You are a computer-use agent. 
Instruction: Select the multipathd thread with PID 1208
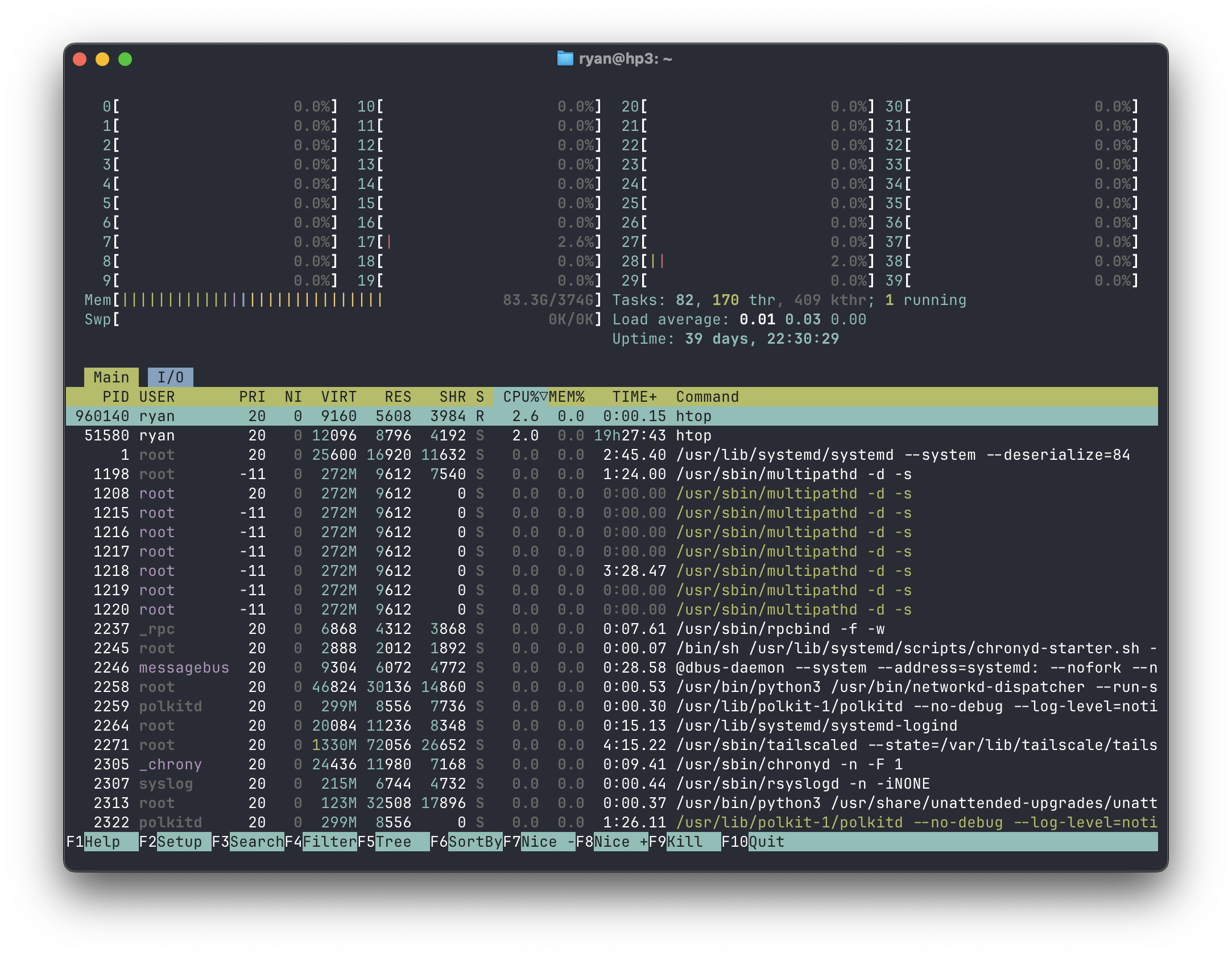pos(612,493)
